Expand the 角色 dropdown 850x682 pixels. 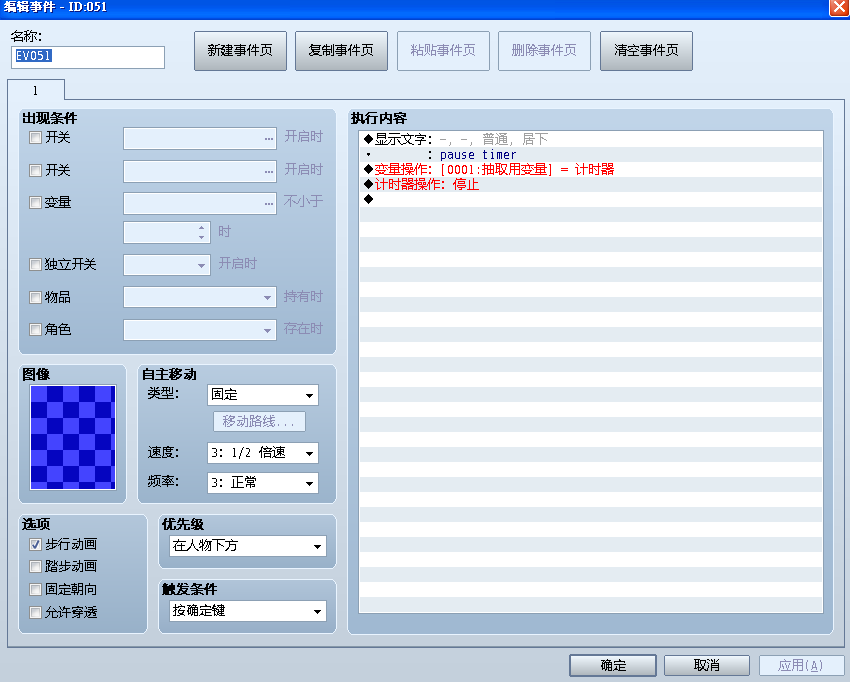200,330
